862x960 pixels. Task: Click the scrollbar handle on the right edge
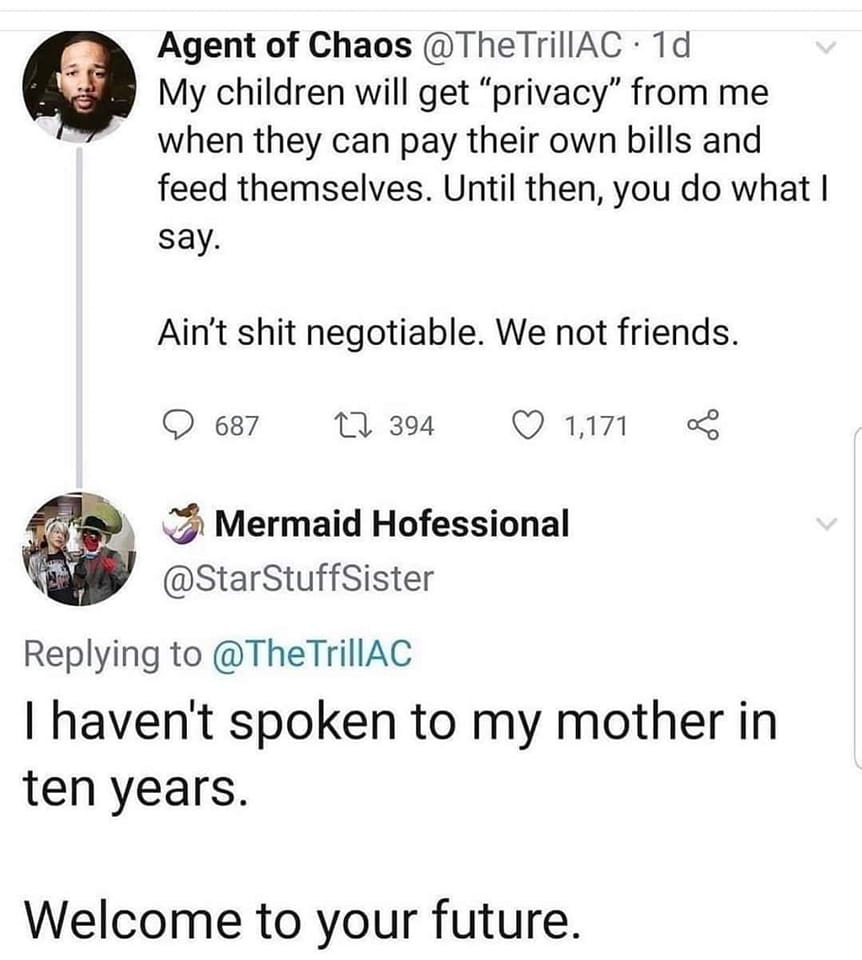point(857,598)
